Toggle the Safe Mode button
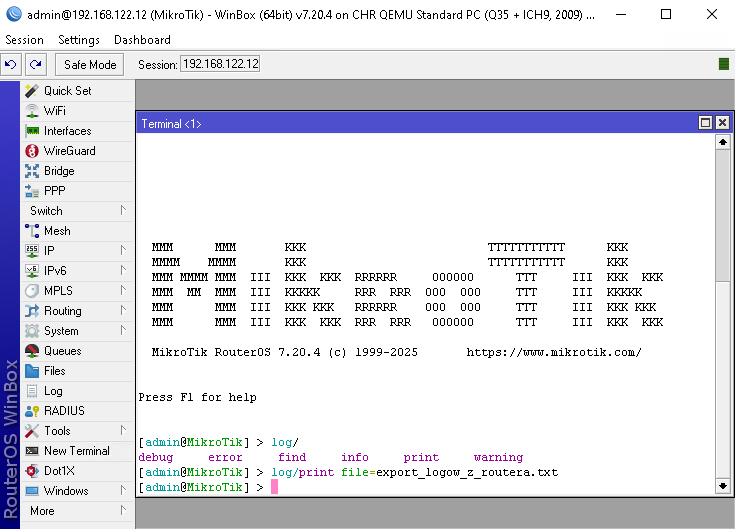The width and height of the screenshot is (735, 529). tap(90, 65)
